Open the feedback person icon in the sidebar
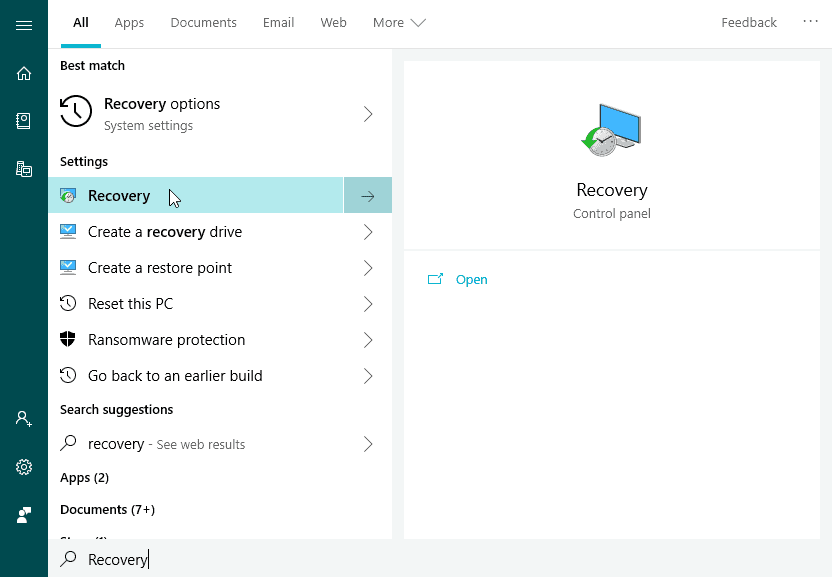Viewport: 832px width, 577px height. (x=24, y=515)
